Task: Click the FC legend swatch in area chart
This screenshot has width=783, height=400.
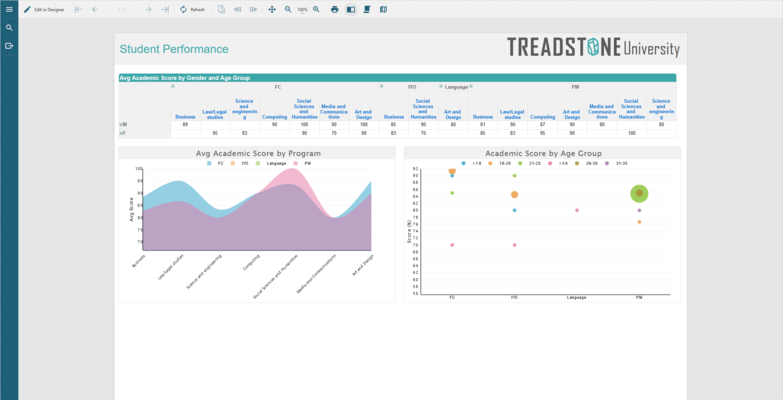Action: [209, 162]
